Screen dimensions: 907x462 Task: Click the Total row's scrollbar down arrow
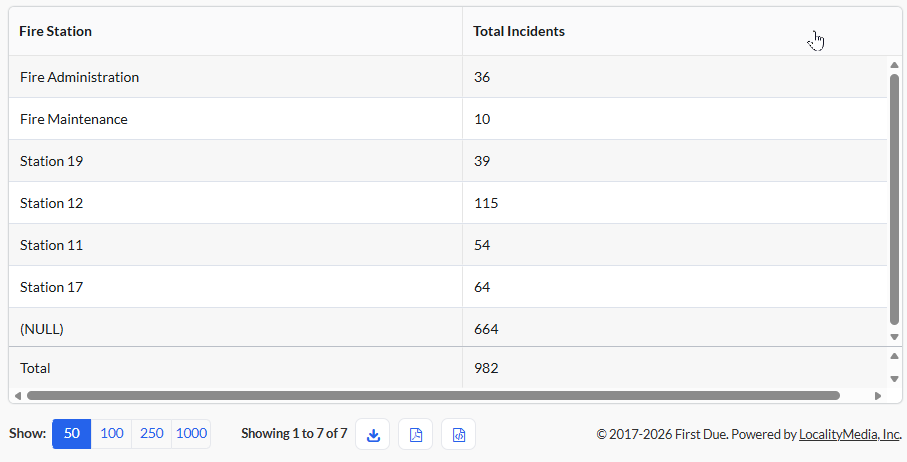(894, 379)
